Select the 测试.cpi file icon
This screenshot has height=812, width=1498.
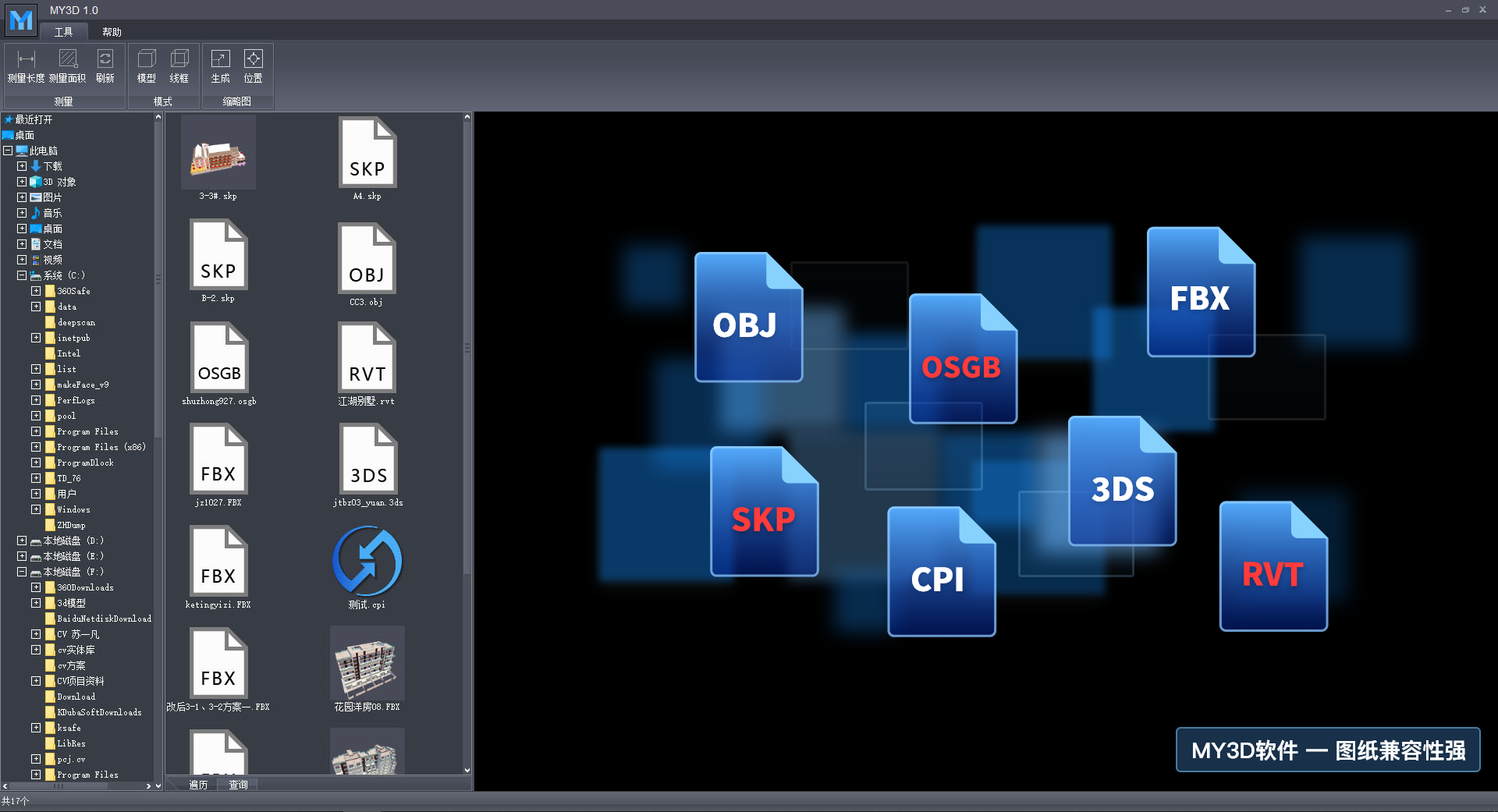coord(367,561)
